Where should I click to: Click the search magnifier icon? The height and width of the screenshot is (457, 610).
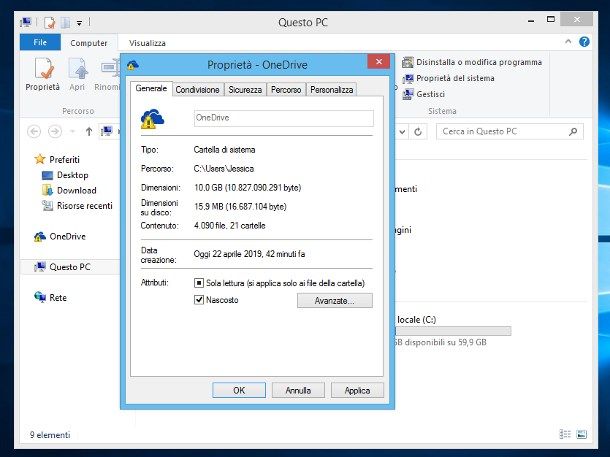tap(573, 132)
